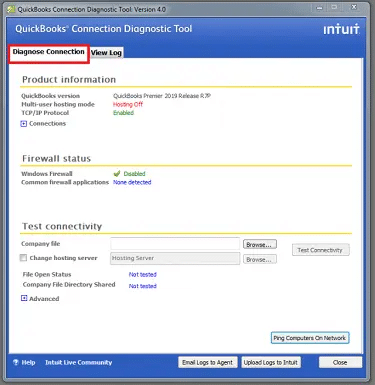Image resolution: width=375 pixels, height=385 pixels.
Task: Click the QuickBooks Premier 2019 version text
Action: pyautogui.click(x=162, y=96)
